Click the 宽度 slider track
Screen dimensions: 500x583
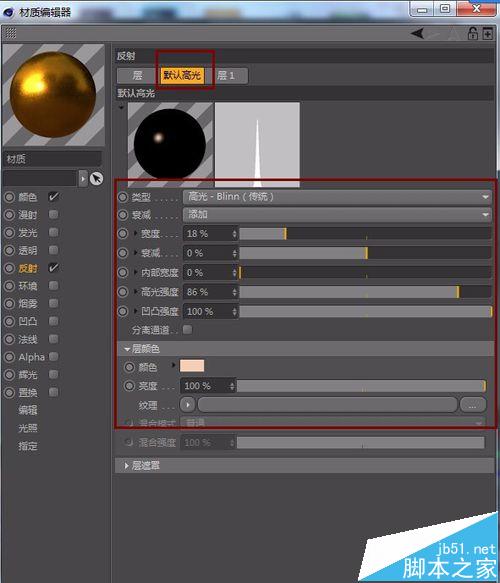(365, 233)
